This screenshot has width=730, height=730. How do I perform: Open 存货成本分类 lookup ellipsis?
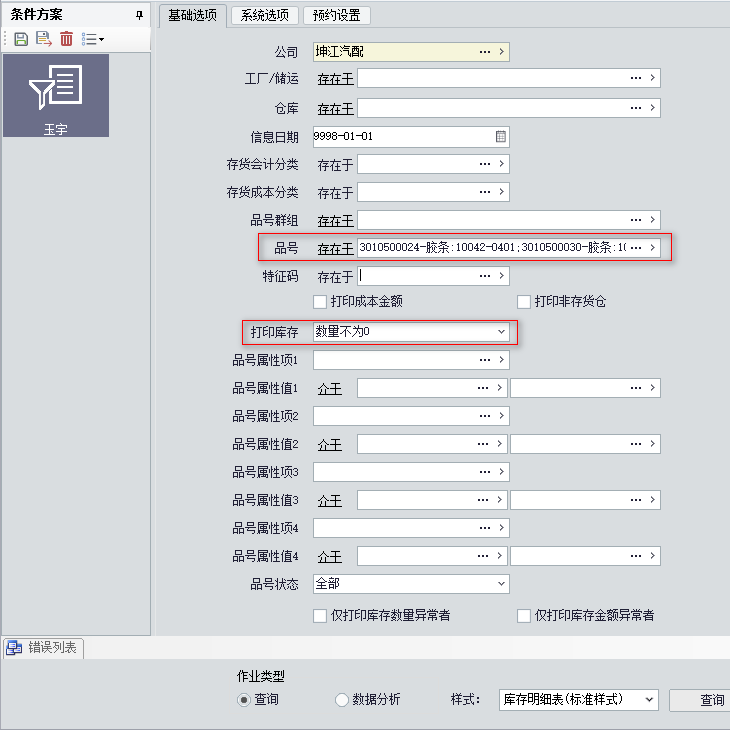pyautogui.click(x=485, y=192)
